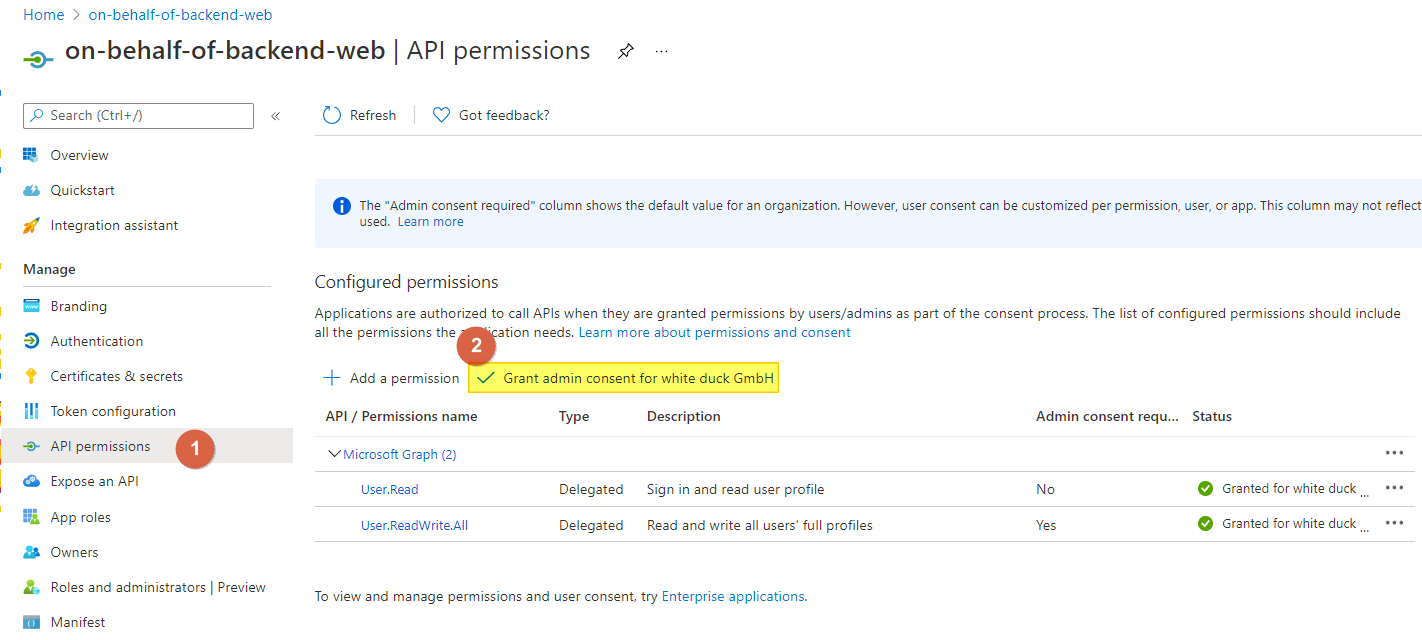Click Add a permission button
1422x640 pixels.
(x=391, y=378)
